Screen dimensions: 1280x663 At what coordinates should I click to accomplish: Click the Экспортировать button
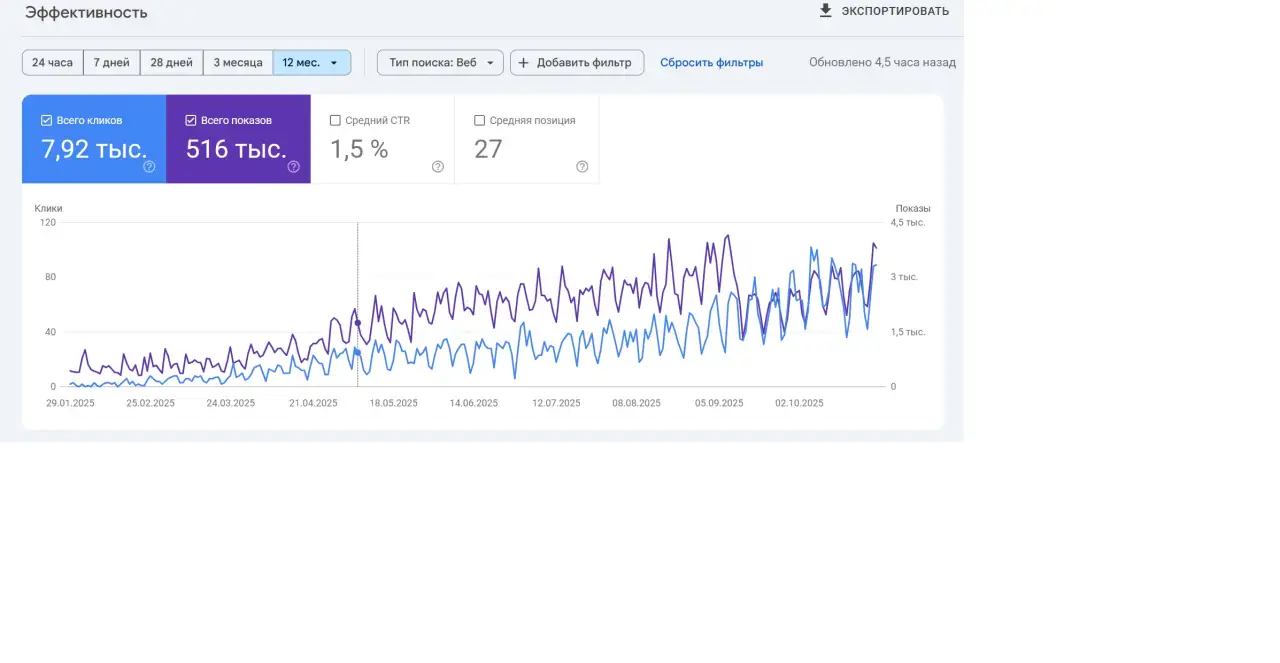click(x=885, y=11)
